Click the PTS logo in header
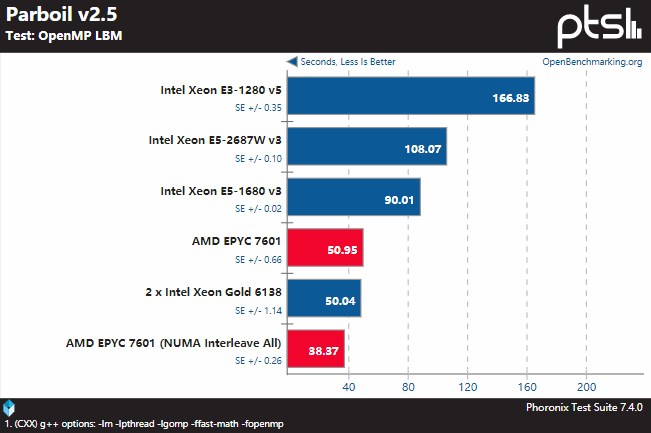 [x=599, y=26]
